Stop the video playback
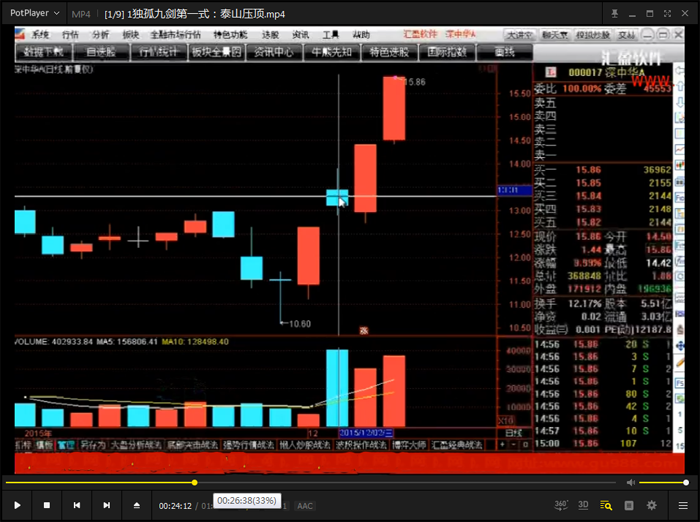This screenshot has width=700, height=522. point(47,505)
